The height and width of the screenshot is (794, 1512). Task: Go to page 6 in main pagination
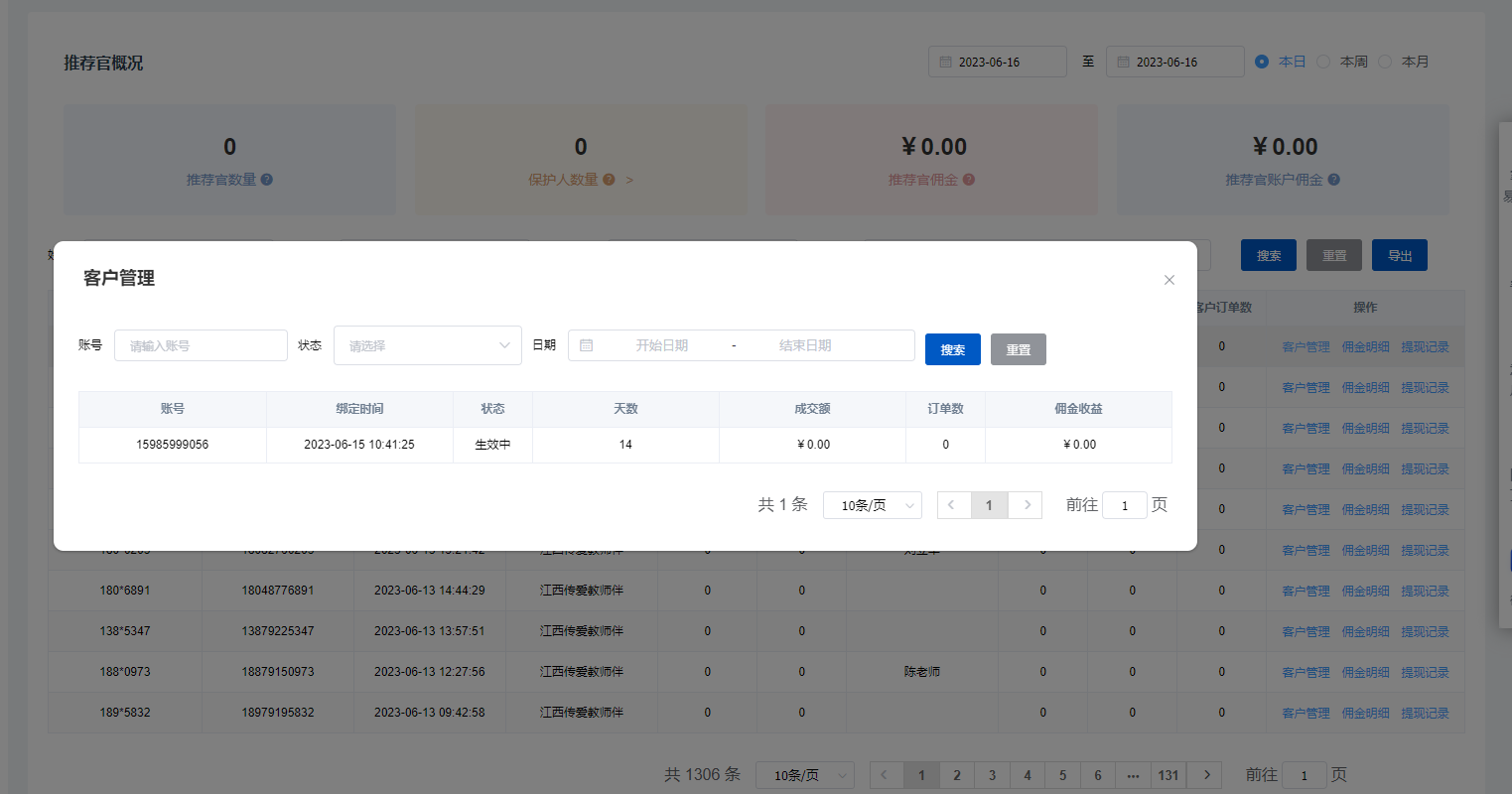click(1098, 775)
